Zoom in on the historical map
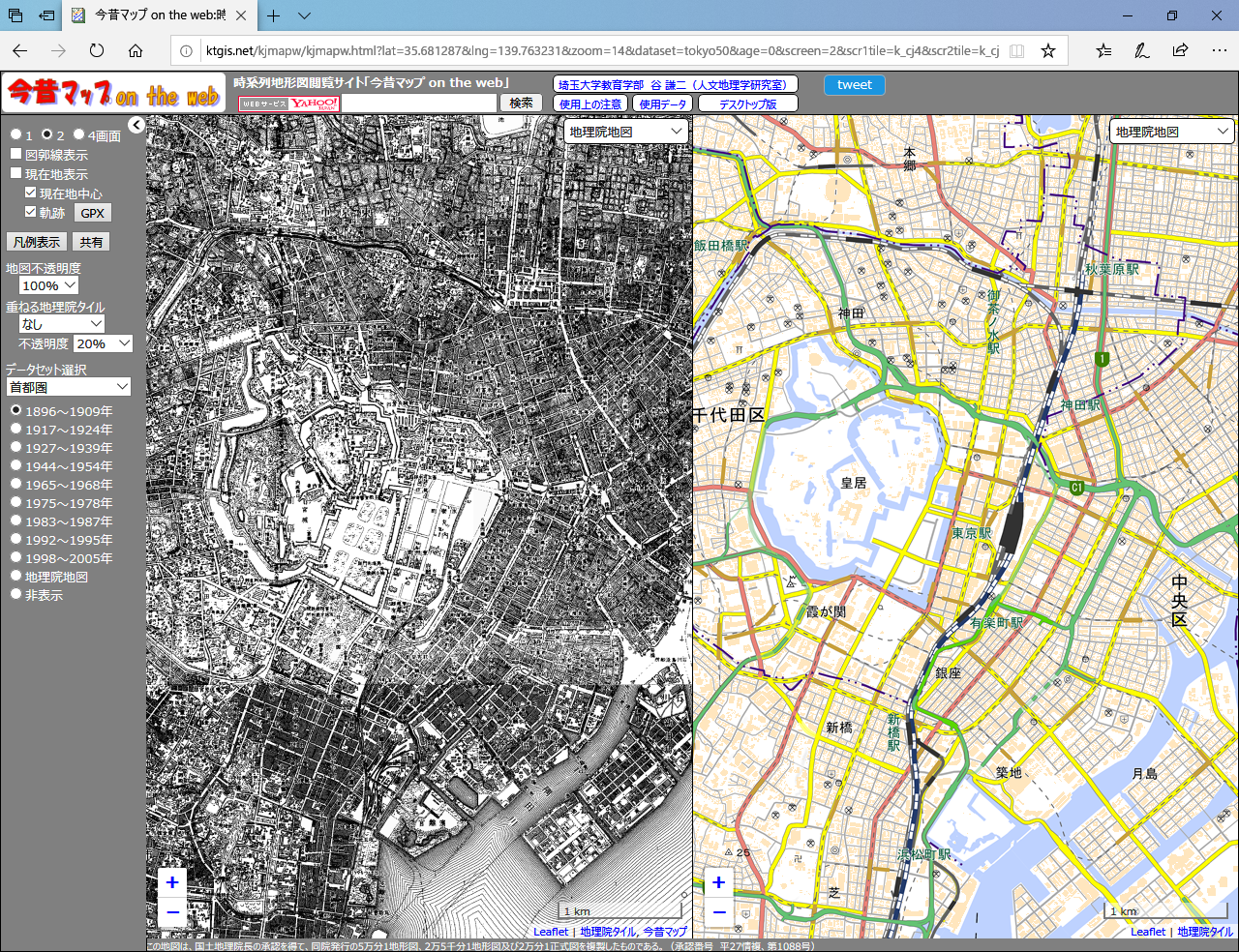The width and height of the screenshot is (1239, 952). (171, 881)
